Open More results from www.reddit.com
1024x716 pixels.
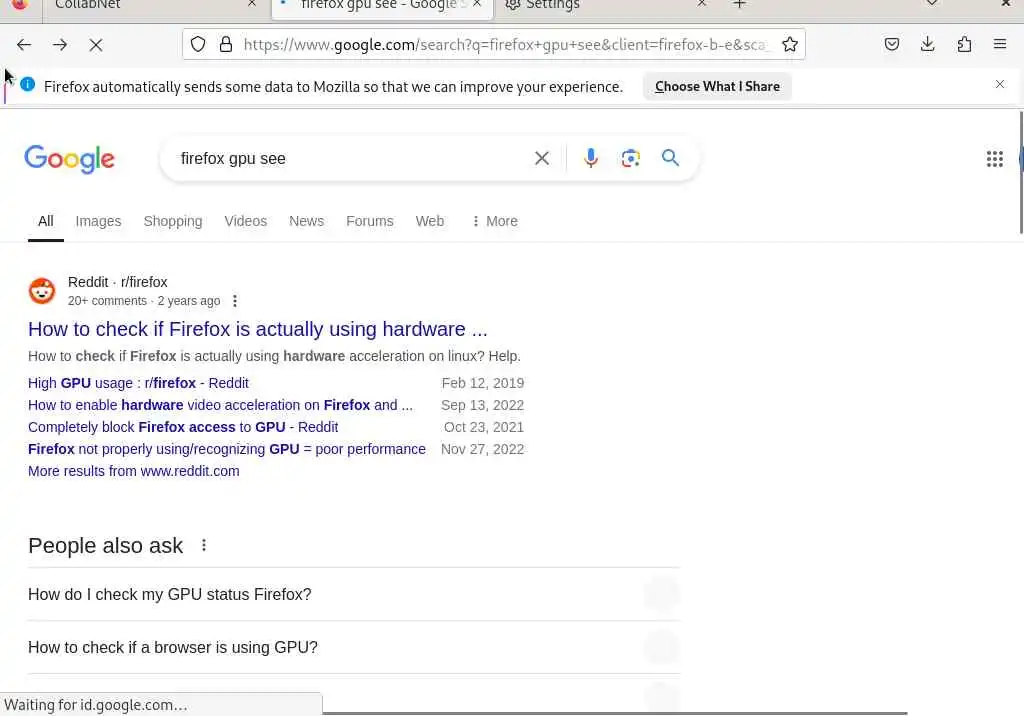pyautogui.click(x=133, y=471)
